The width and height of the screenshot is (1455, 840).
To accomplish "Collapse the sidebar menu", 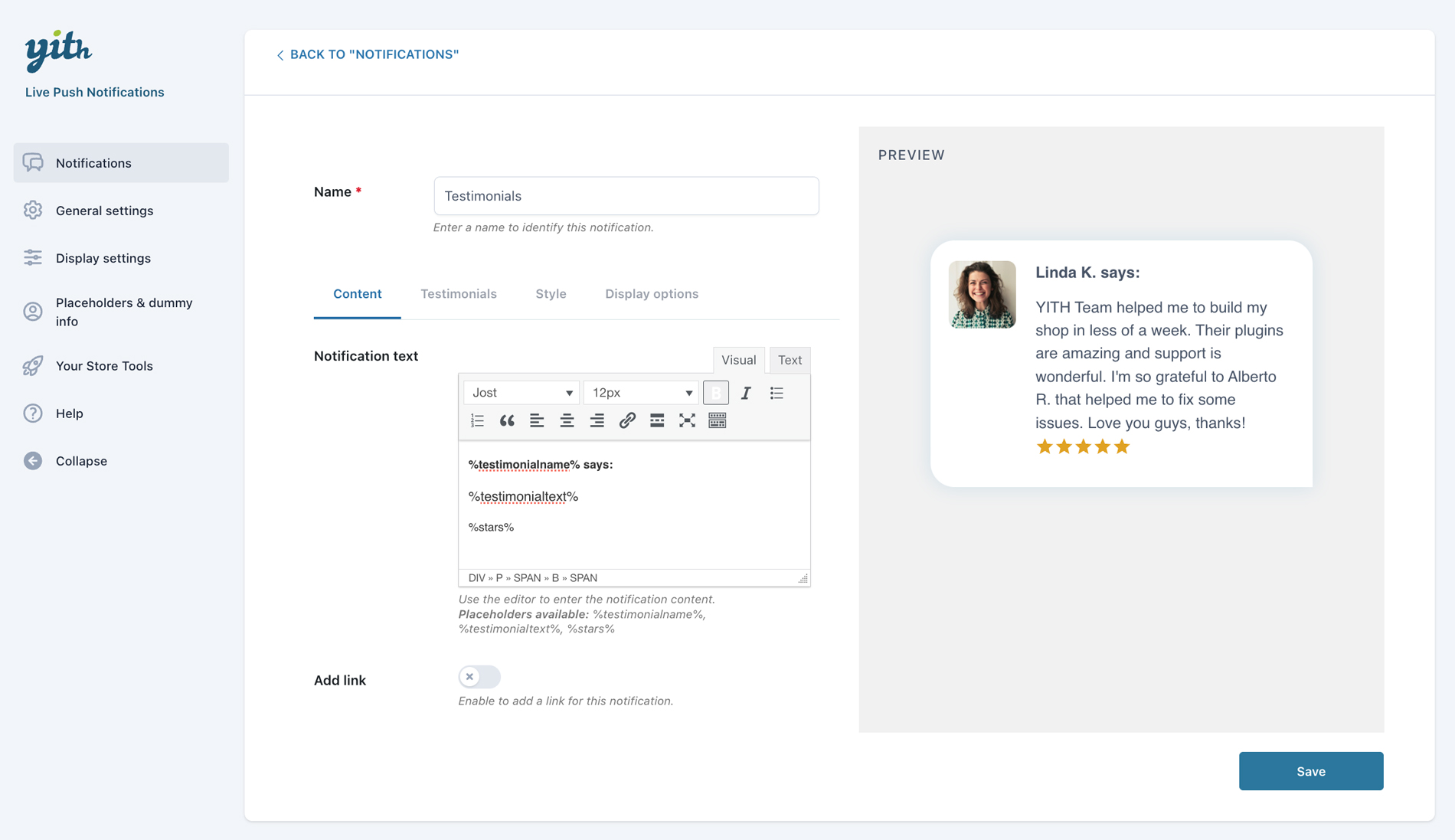I will coord(81,461).
